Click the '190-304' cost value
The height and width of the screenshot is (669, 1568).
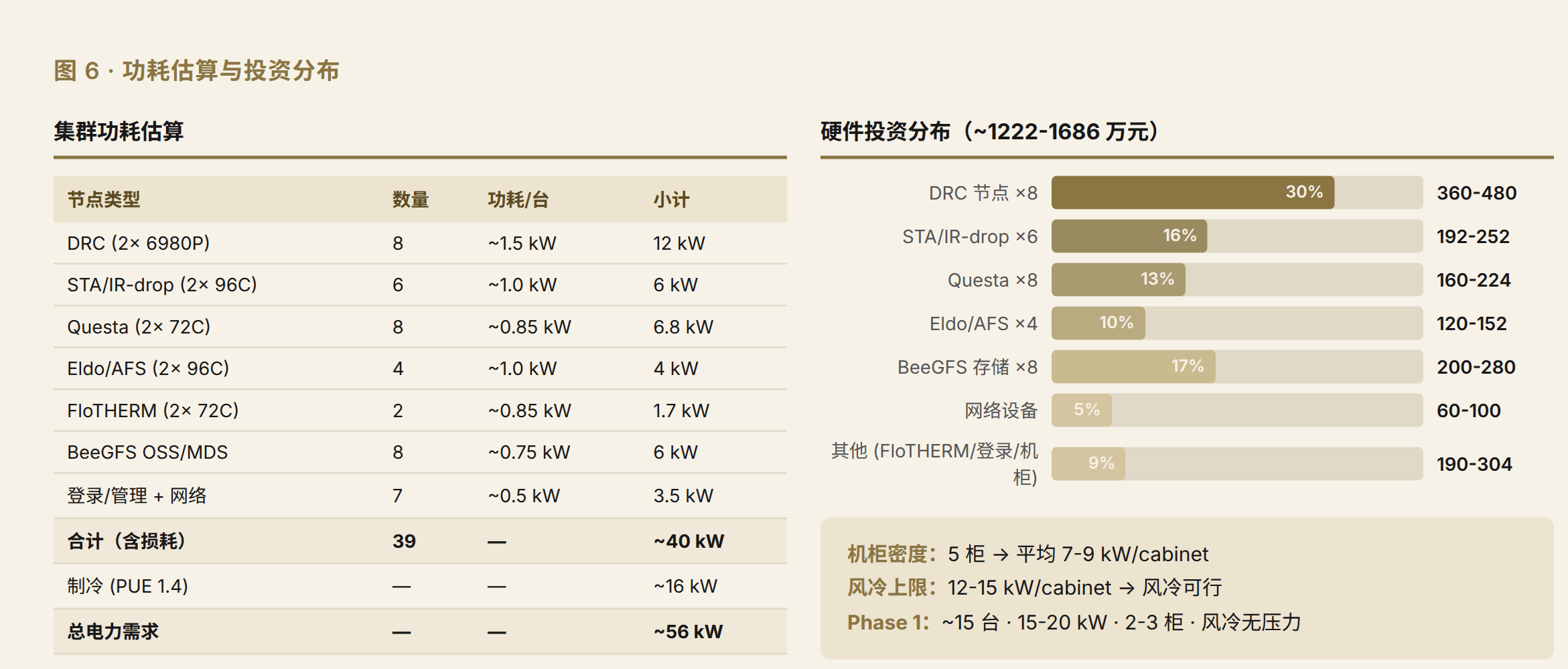tap(1474, 464)
